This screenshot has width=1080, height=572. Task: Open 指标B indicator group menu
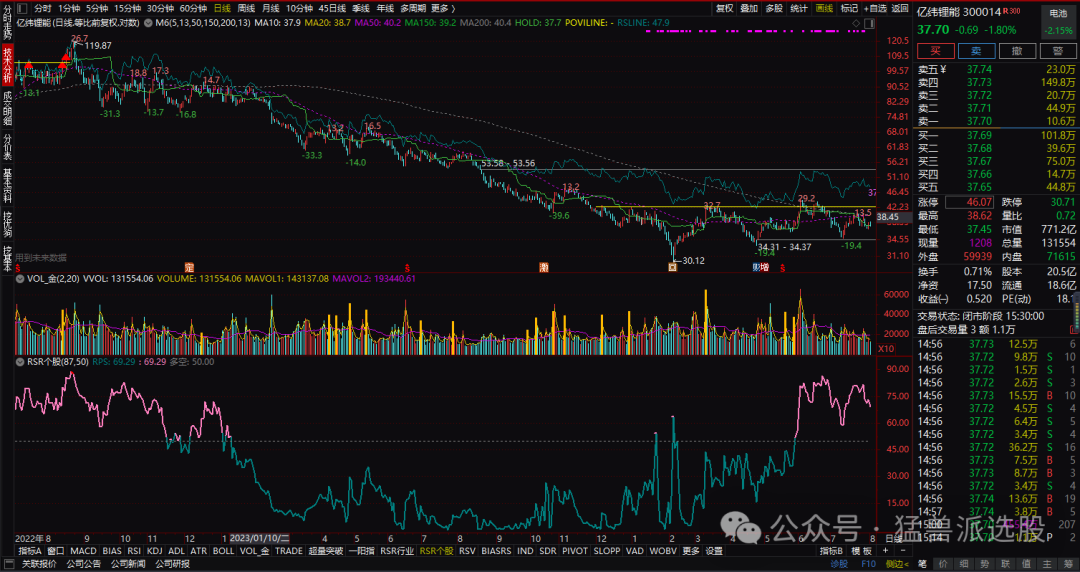pos(831,551)
